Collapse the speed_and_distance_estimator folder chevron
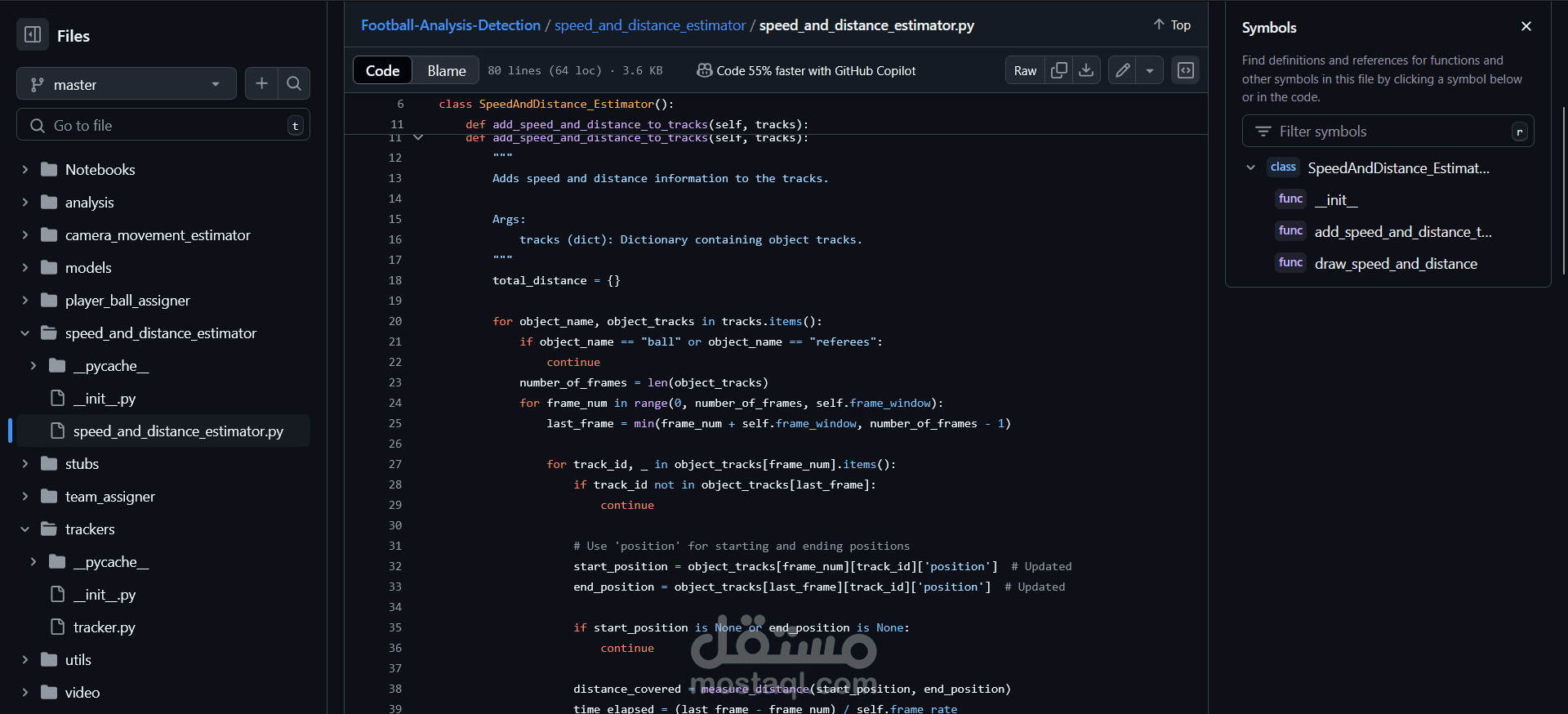The width and height of the screenshot is (1568, 714). coord(24,332)
